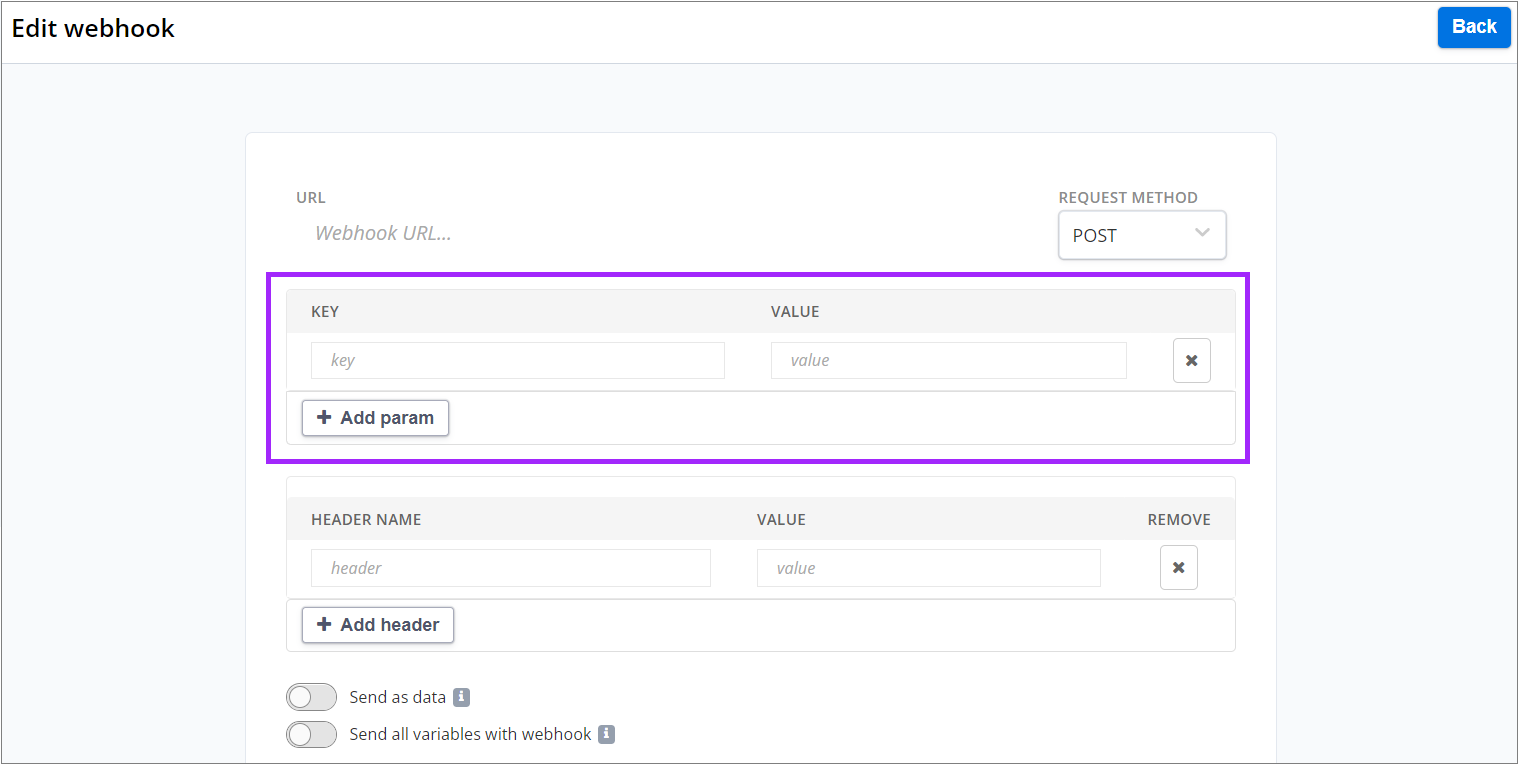Click the header value input field
Screen dimensions: 1519x764
928,567
